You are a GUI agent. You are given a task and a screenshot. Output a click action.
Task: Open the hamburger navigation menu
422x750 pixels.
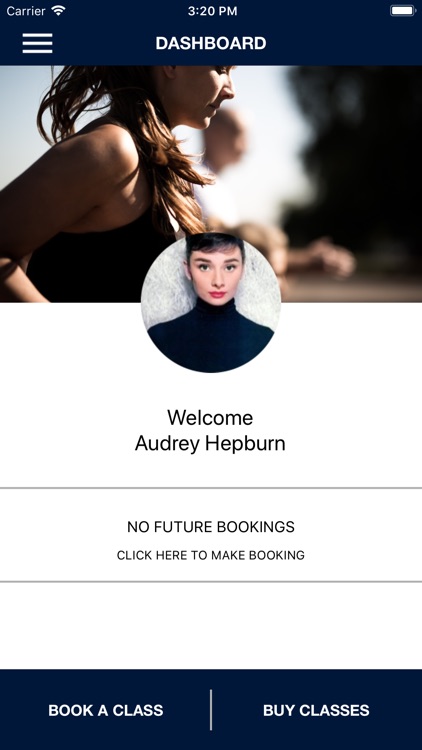tap(37, 43)
